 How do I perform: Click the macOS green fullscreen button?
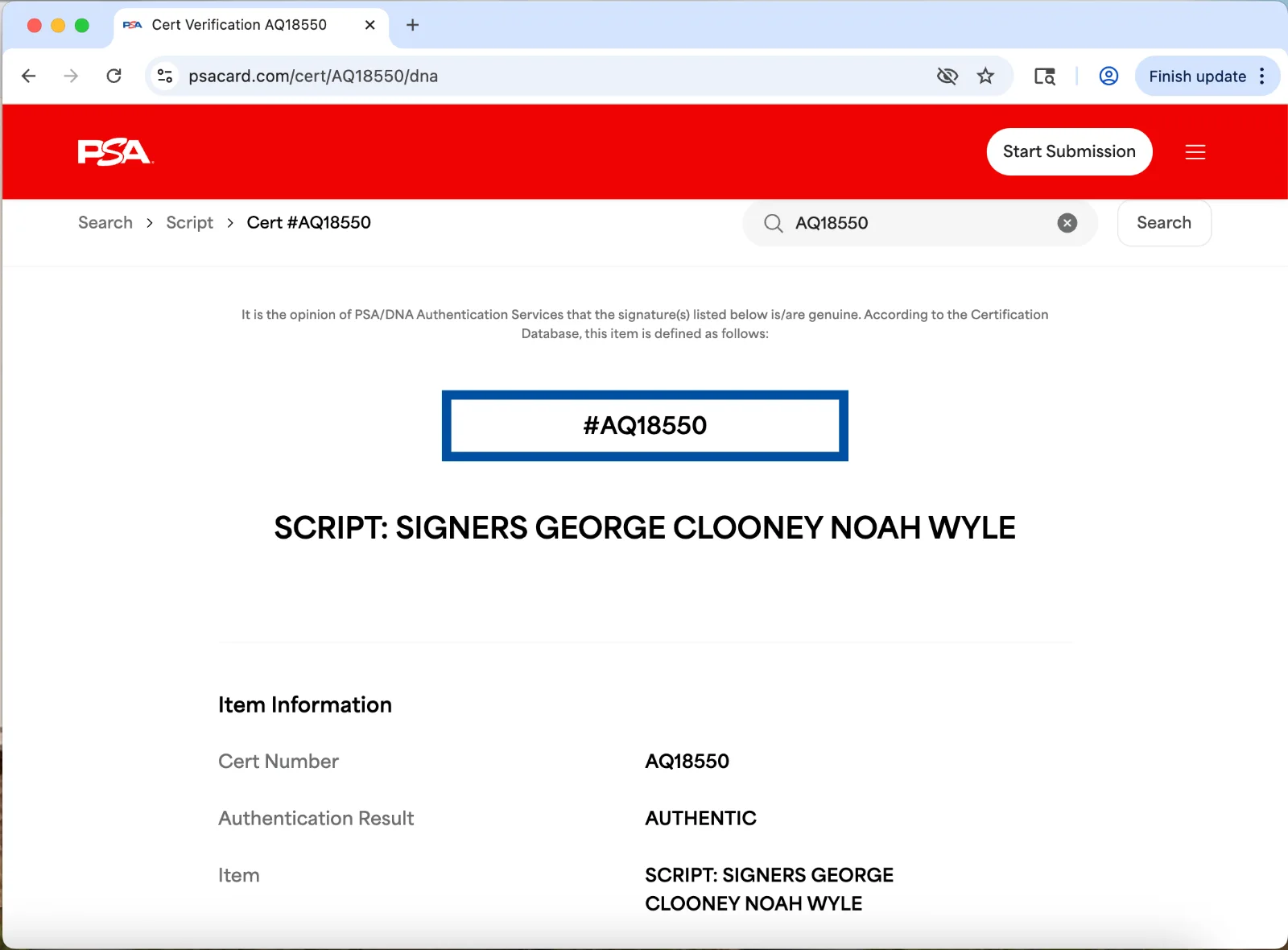point(81,25)
